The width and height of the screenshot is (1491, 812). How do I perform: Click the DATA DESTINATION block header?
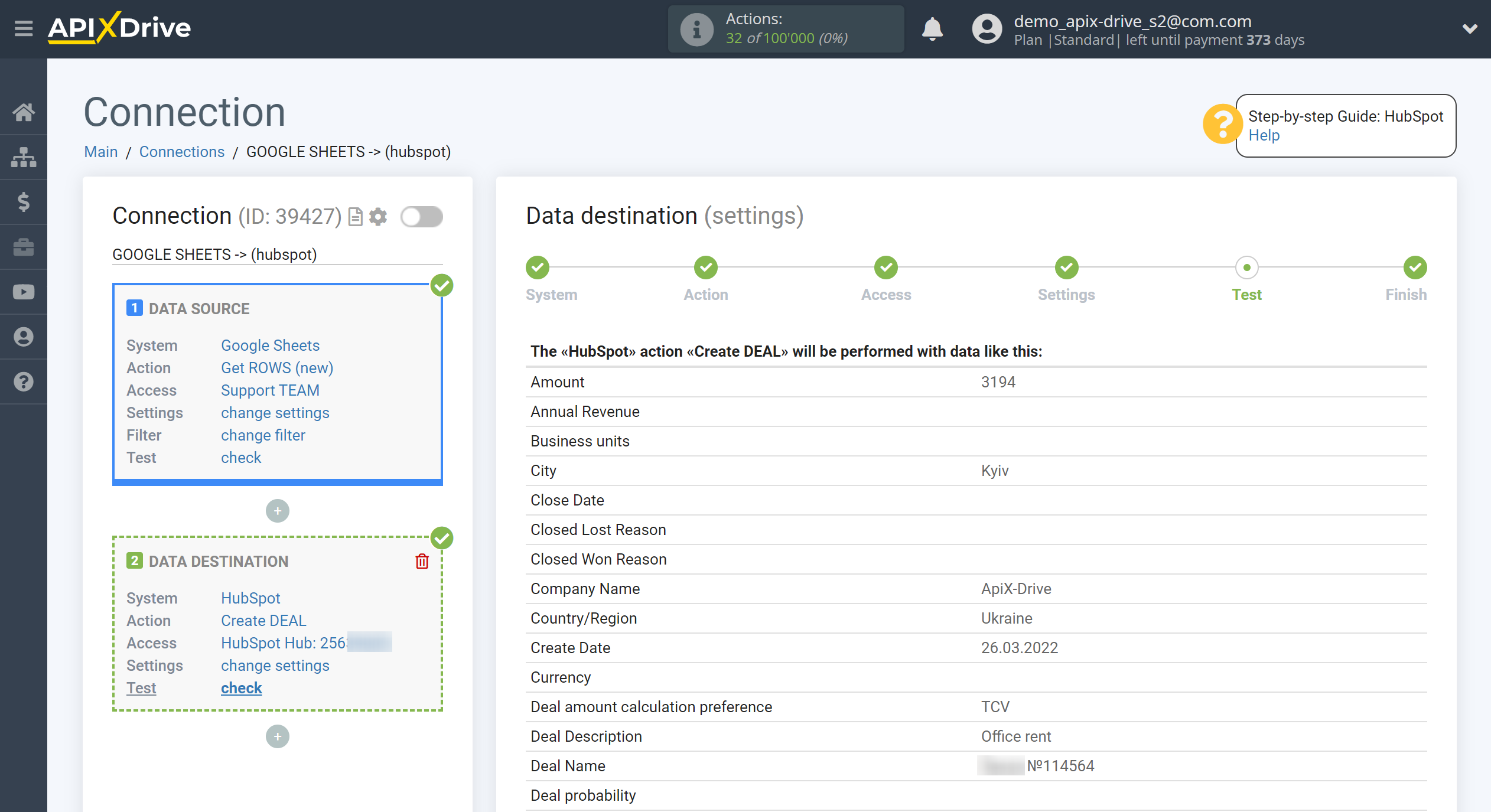(219, 562)
